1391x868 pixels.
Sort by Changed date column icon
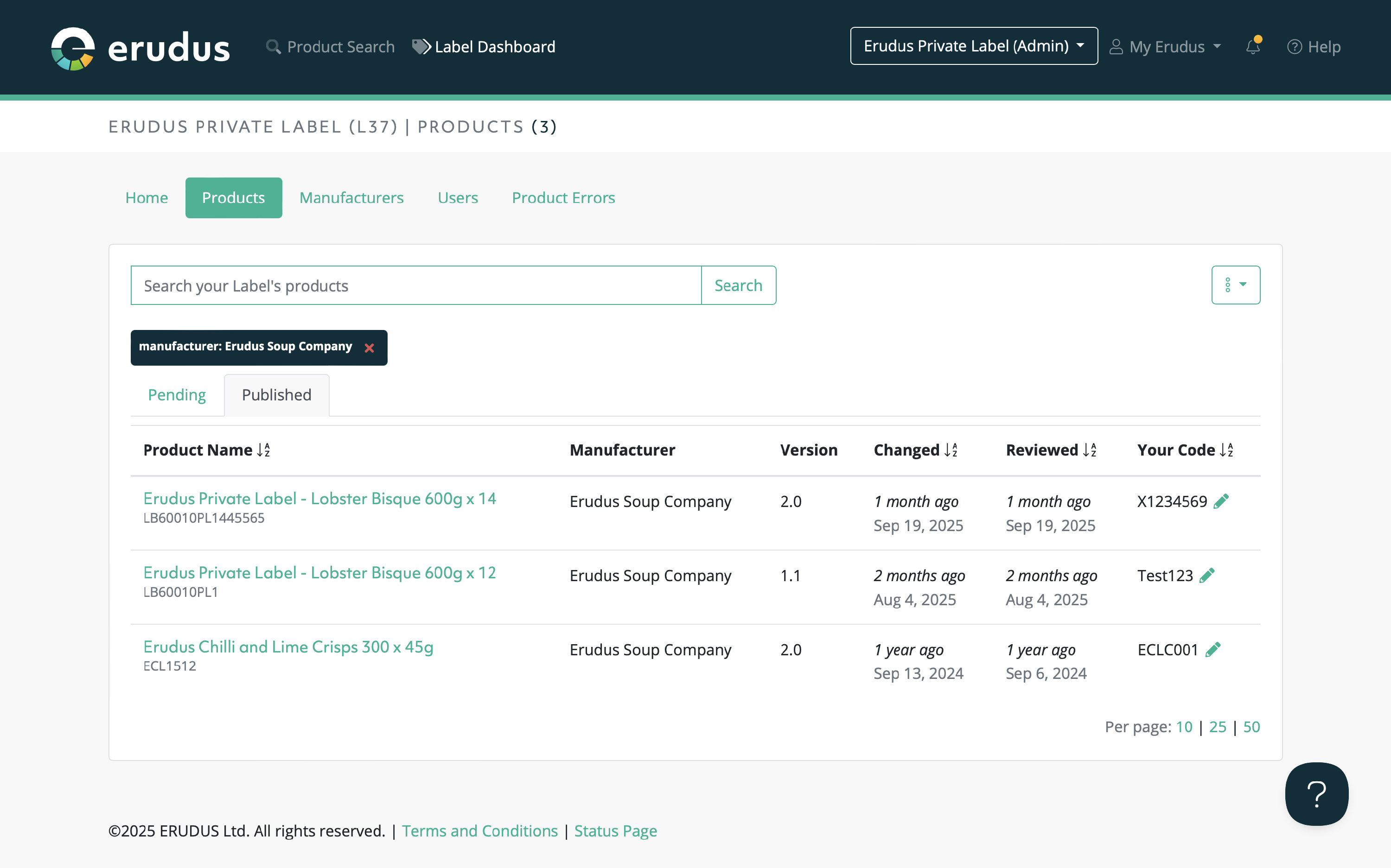(951, 450)
